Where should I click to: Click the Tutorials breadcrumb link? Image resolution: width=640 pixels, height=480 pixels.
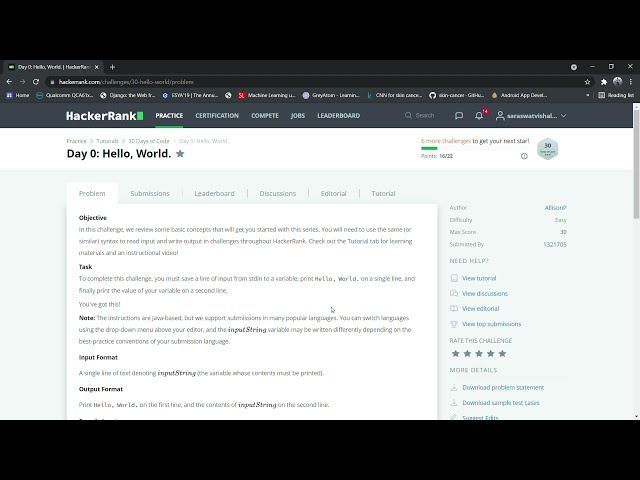107,141
